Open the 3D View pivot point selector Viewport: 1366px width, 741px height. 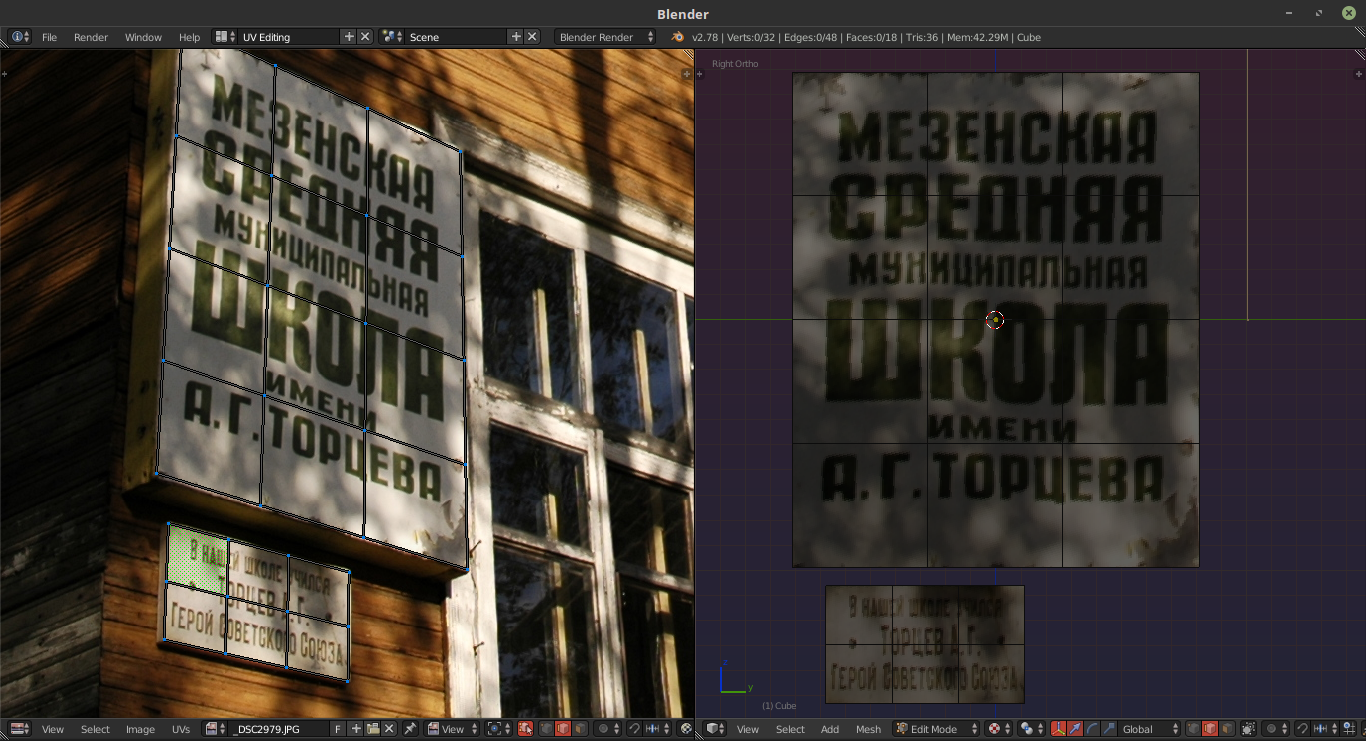pos(1030,729)
